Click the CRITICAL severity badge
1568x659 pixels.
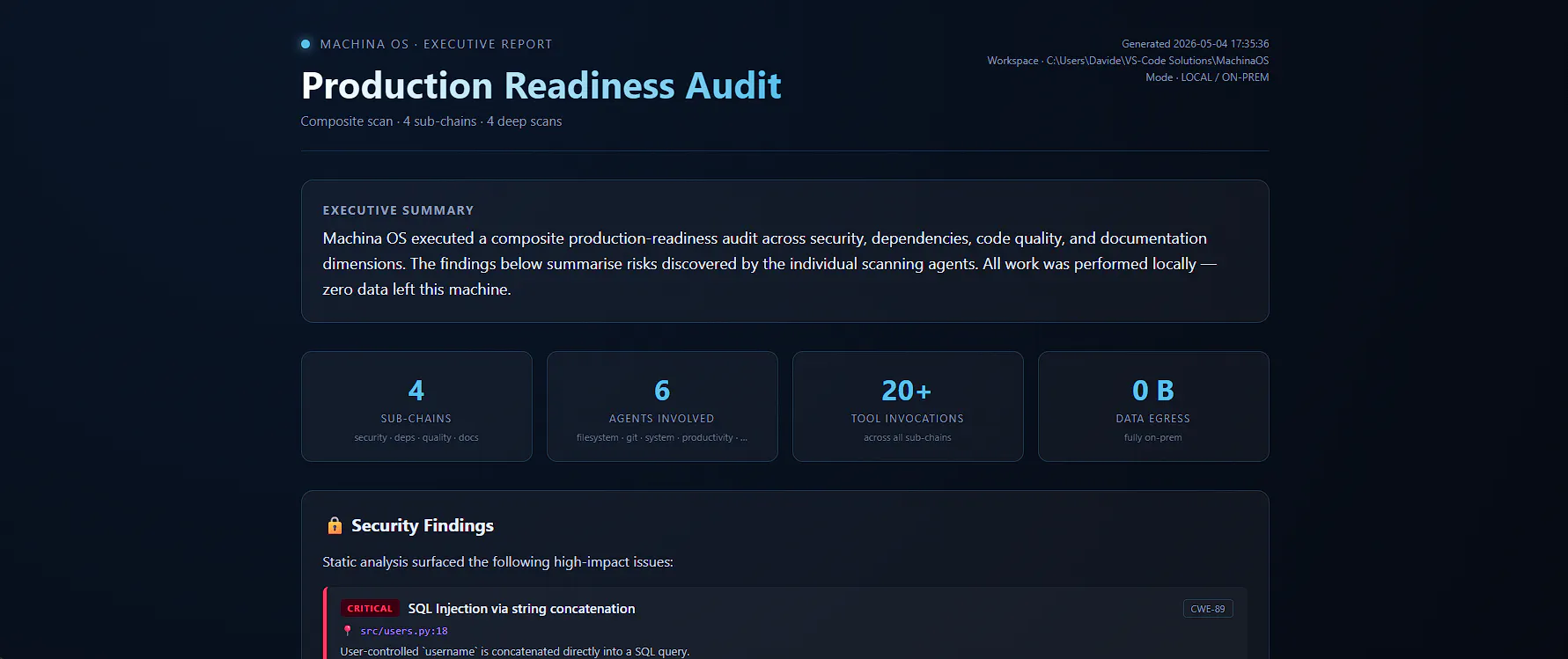click(x=370, y=609)
